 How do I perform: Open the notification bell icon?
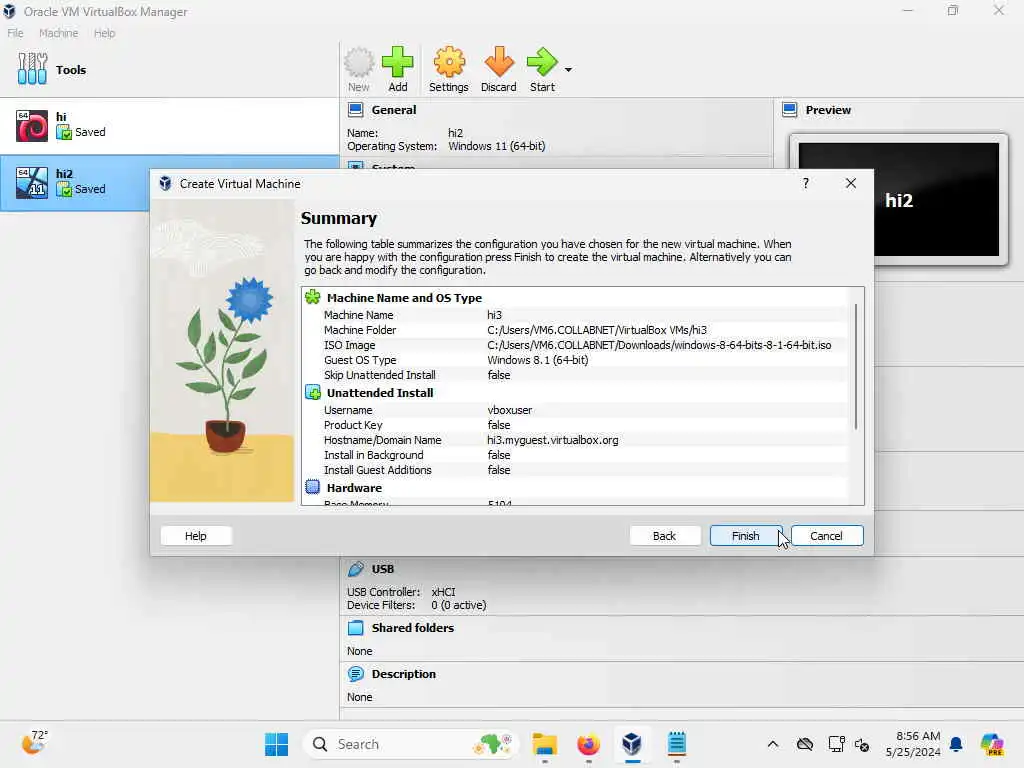[956, 744]
